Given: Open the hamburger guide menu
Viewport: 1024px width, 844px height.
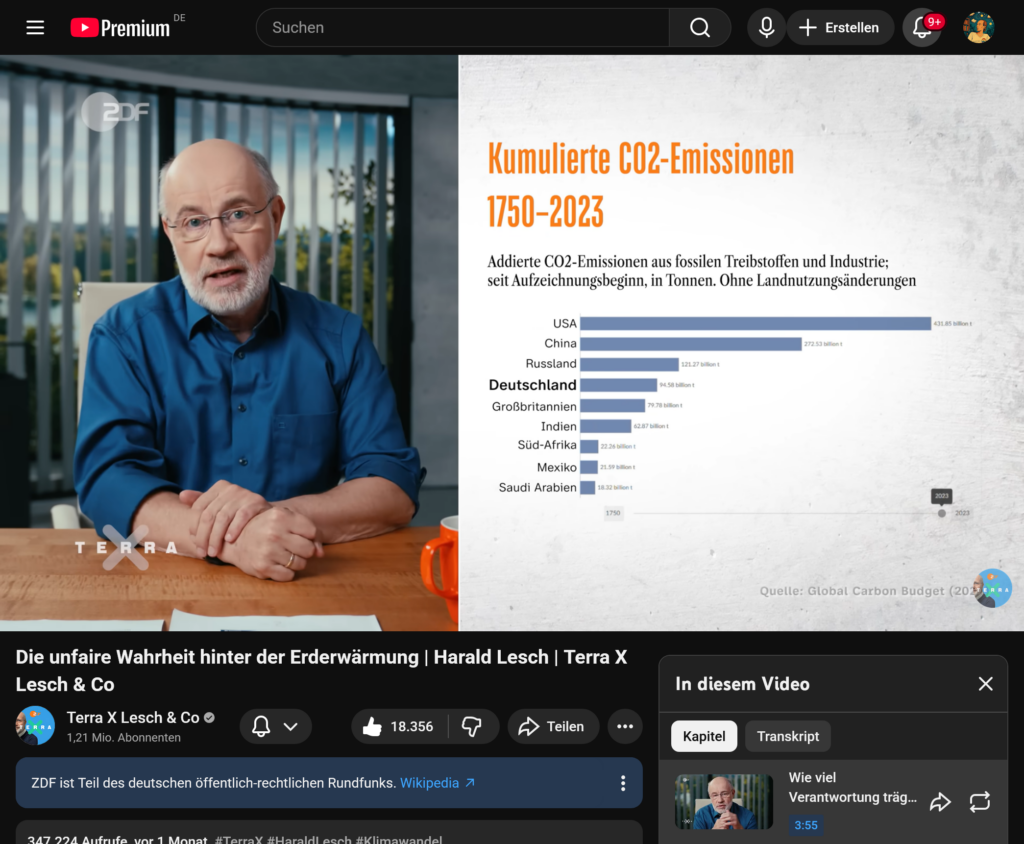Looking at the screenshot, I should (35, 28).
